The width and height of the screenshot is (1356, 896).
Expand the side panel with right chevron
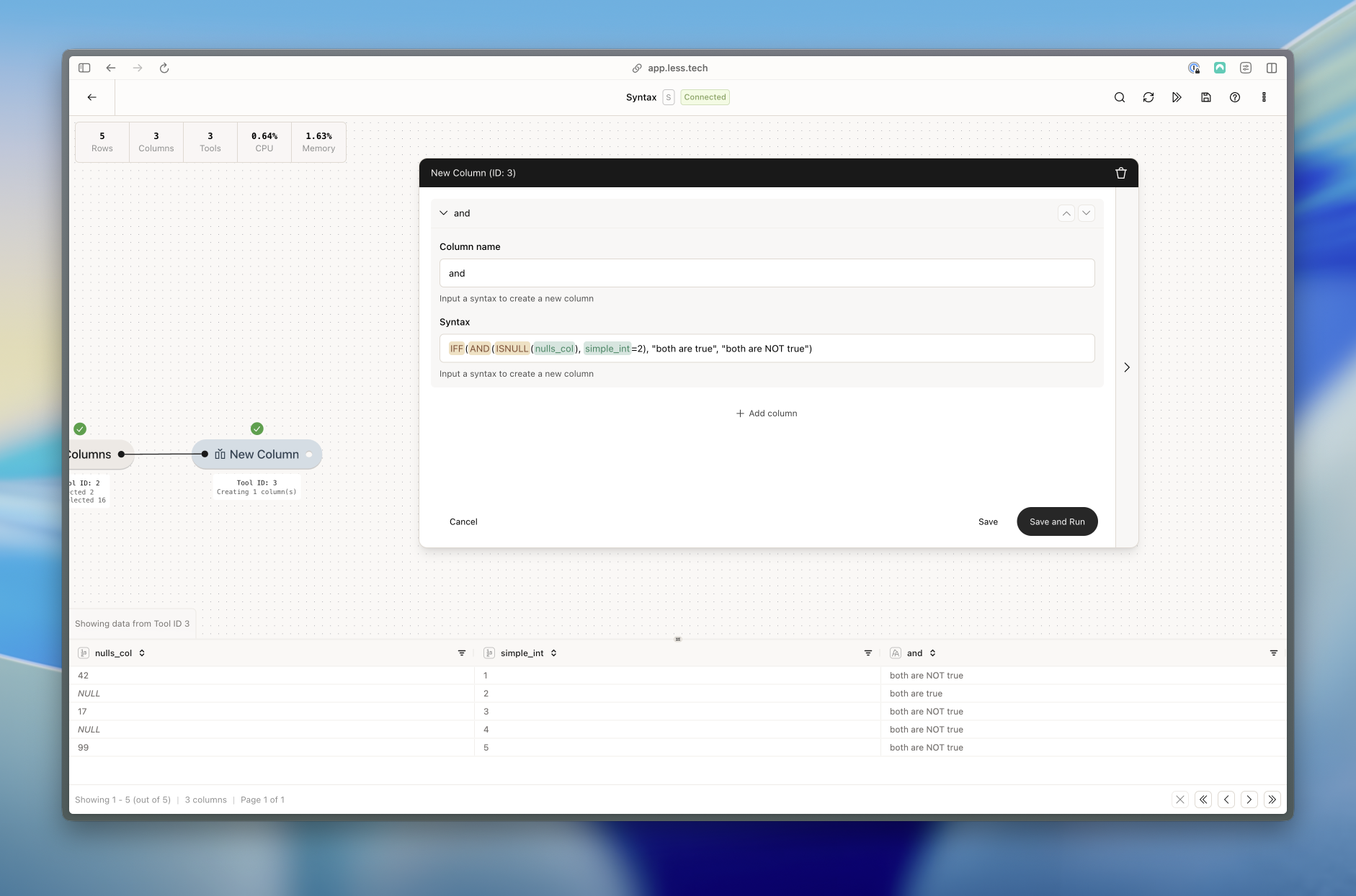tap(1127, 367)
